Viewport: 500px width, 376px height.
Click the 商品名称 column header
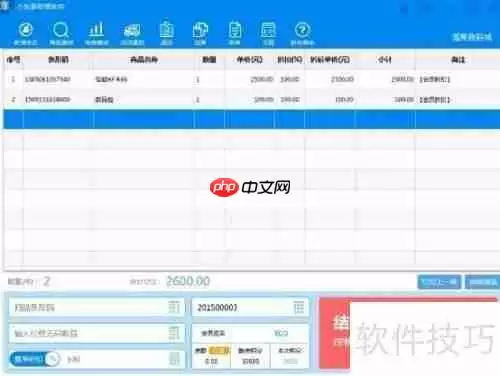144,60
